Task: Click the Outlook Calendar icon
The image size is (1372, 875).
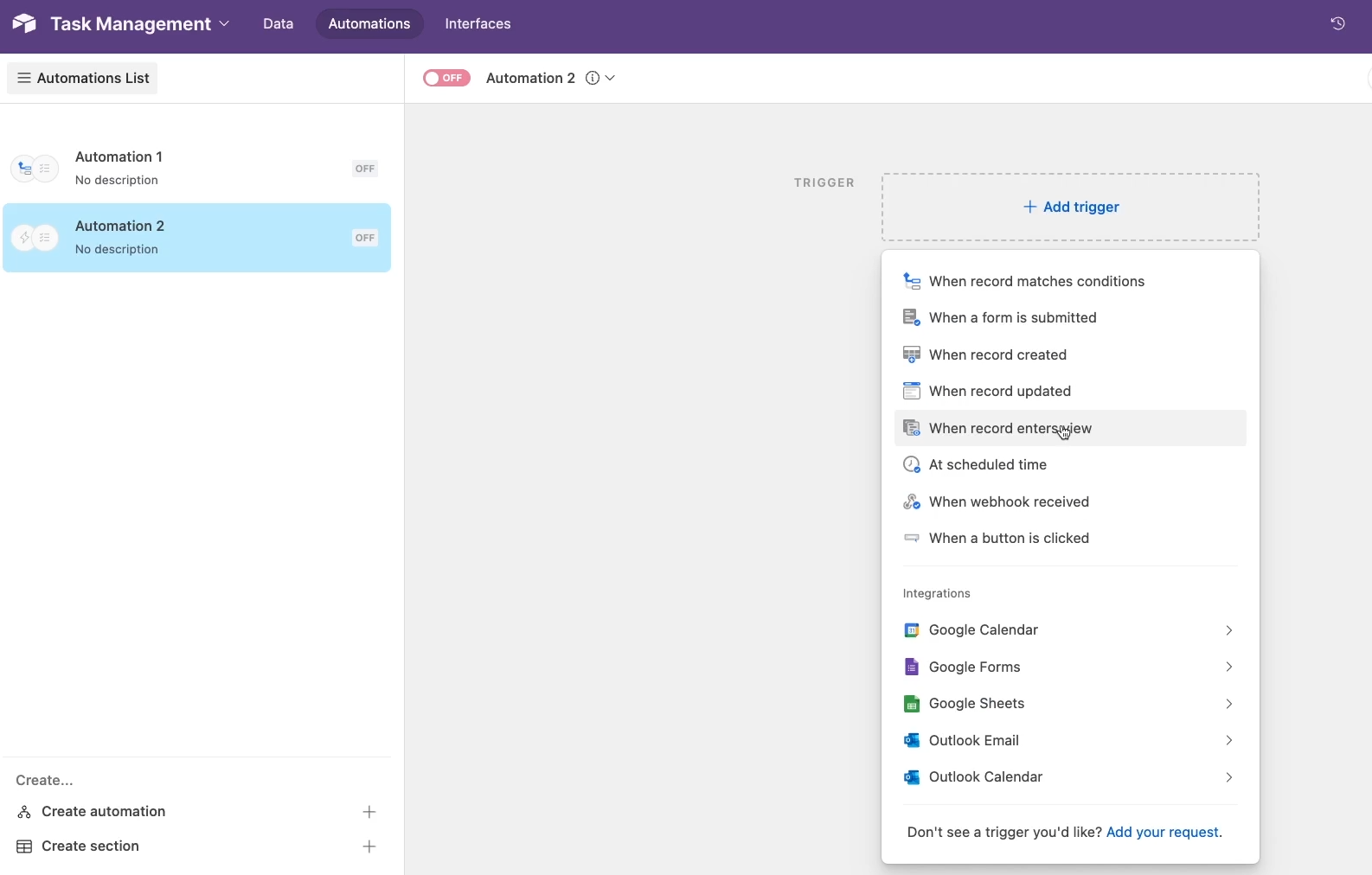Action: (x=911, y=777)
